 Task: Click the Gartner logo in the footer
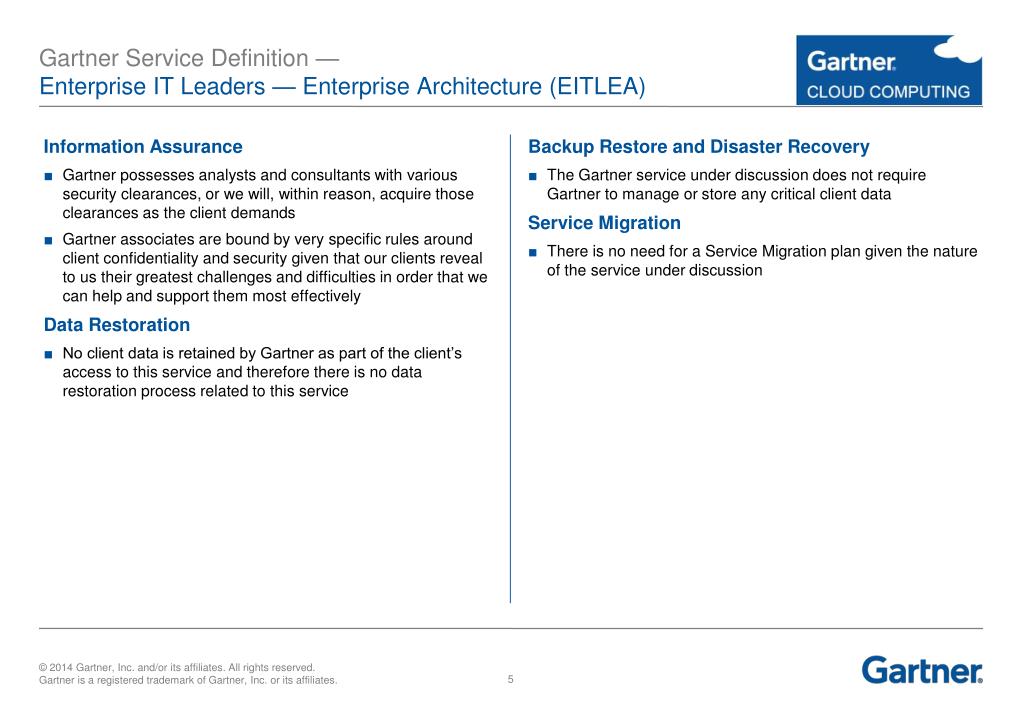point(922,670)
